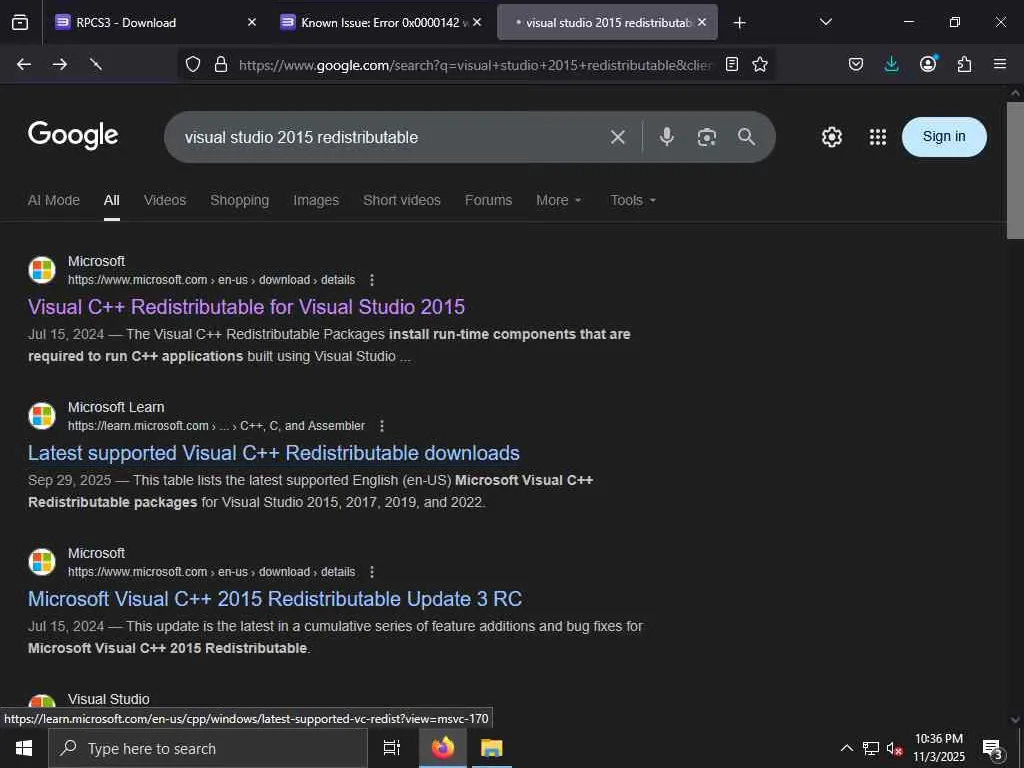
Task: Expand the More search filters dropdown
Action: tap(558, 200)
